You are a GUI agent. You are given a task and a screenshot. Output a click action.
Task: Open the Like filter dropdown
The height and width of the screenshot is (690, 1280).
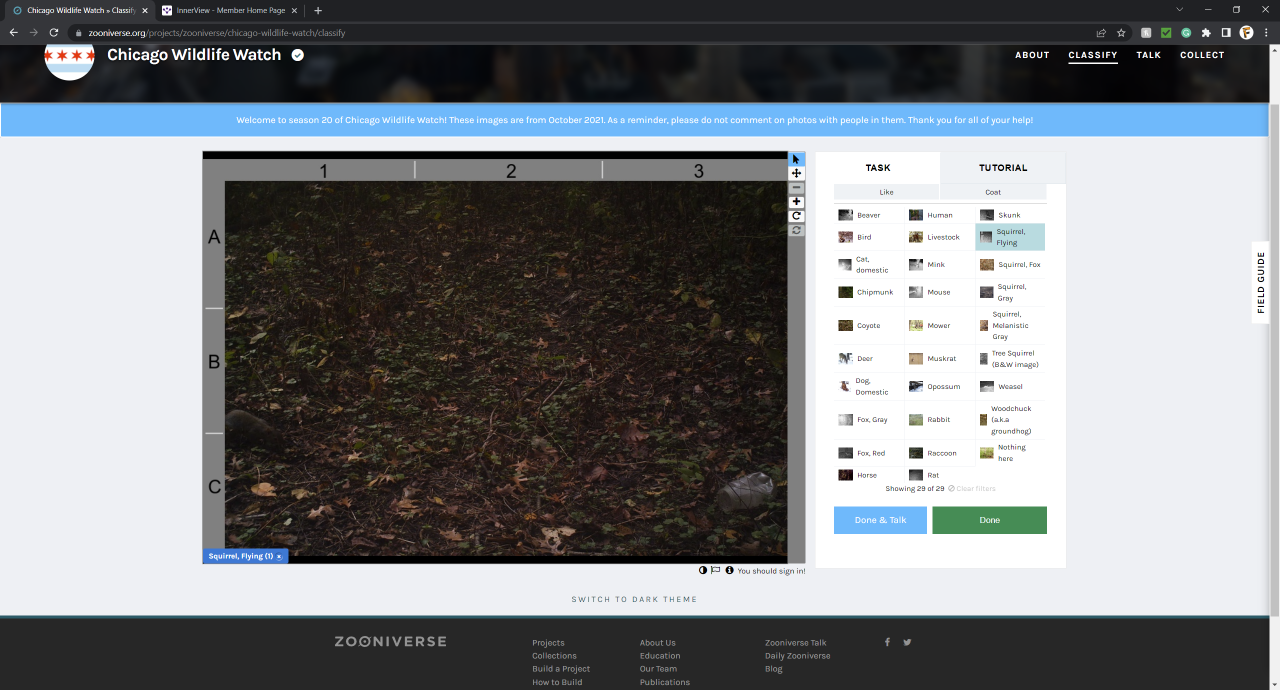(886, 192)
